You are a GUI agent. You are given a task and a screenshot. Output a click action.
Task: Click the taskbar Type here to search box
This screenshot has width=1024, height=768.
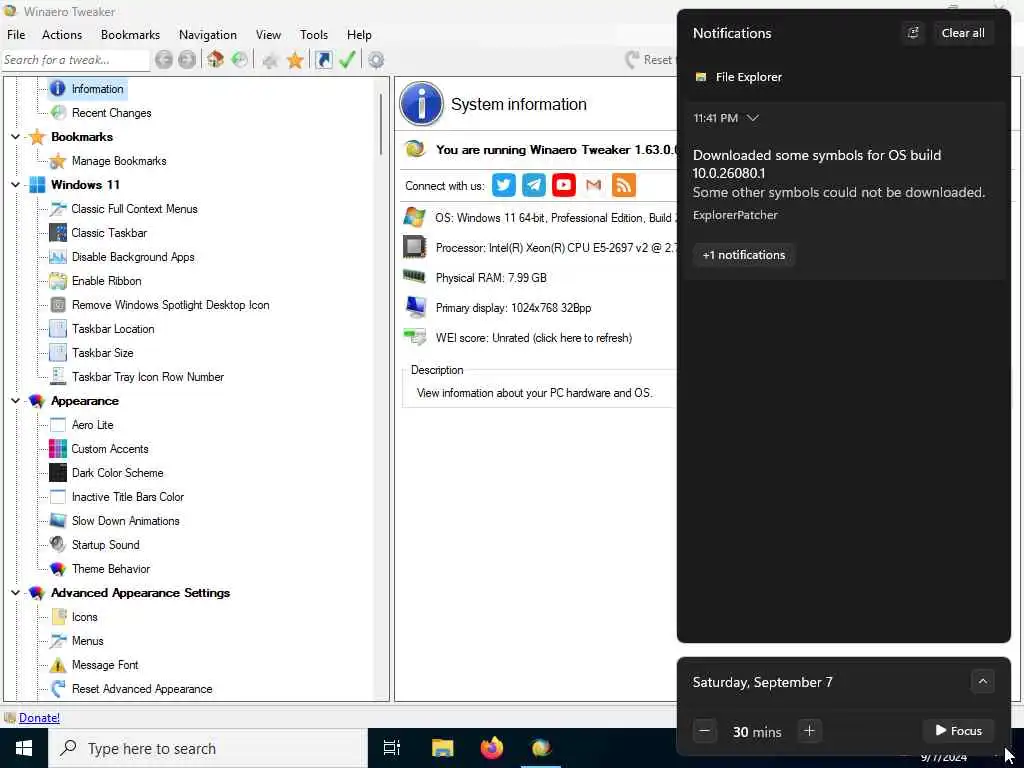click(208, 748)
